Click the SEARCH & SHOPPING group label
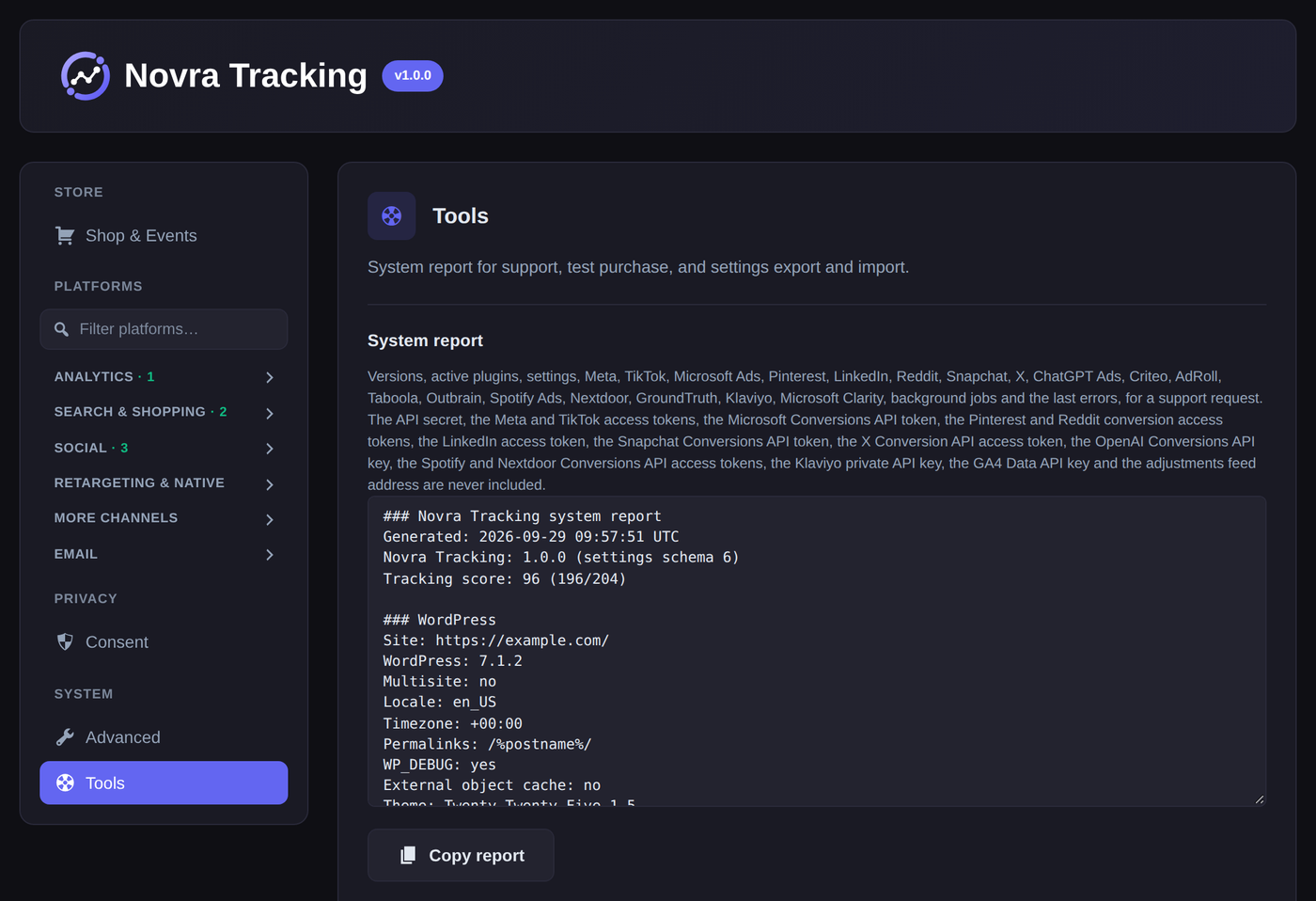1316x901 pixels. tap(130, 412)
